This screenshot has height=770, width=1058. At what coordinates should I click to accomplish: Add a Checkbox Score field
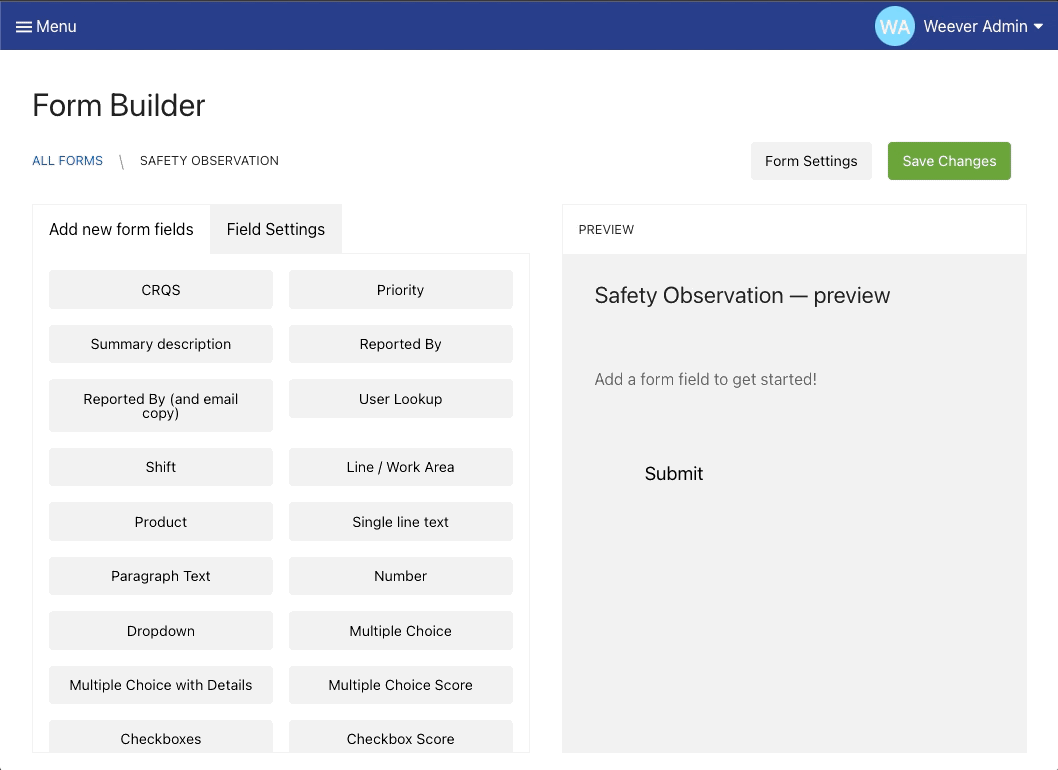[x=400, y=737]
